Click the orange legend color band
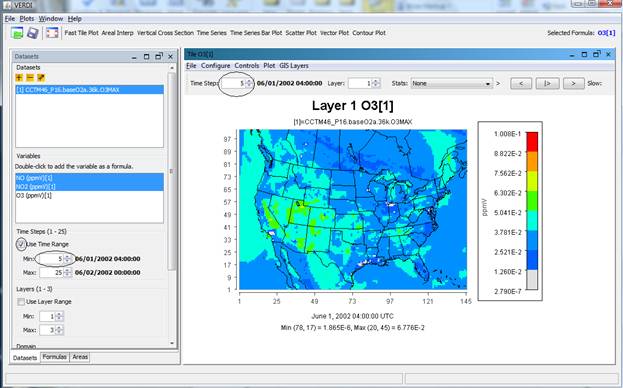The image size is (623, 388). click(532, 161)
